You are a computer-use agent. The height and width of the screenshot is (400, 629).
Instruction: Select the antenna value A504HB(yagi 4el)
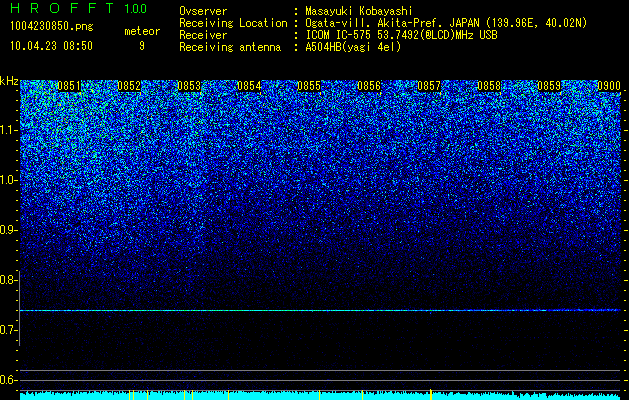353,47
